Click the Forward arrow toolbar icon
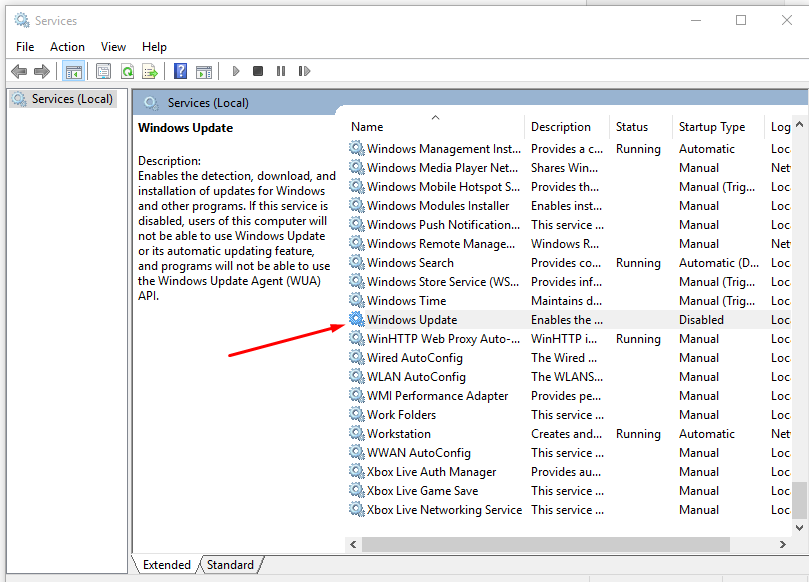This screenshot has width=809, height=582. click(42, 71)
